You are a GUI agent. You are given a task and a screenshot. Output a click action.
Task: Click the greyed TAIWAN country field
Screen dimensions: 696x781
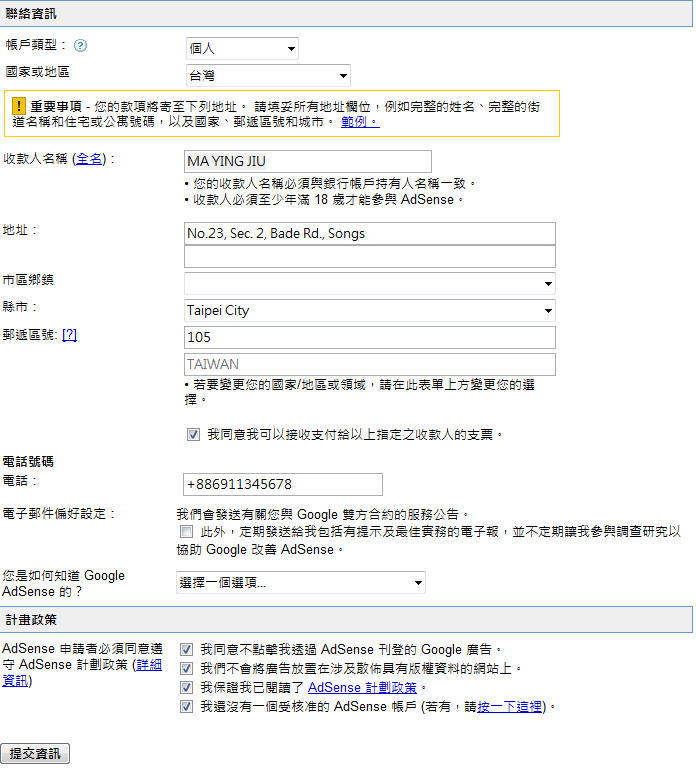tap(370, 364)
